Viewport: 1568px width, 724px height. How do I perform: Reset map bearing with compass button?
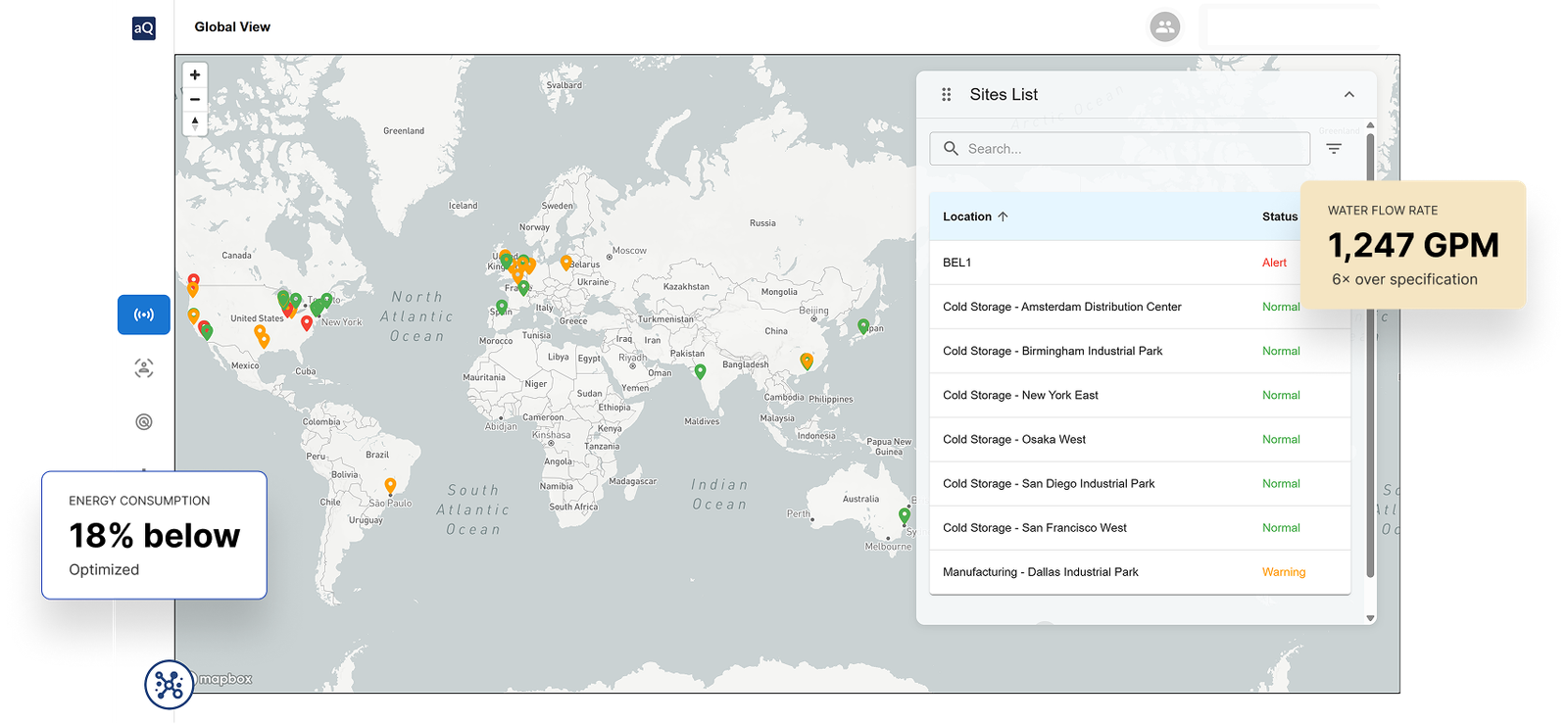point(195,123)
